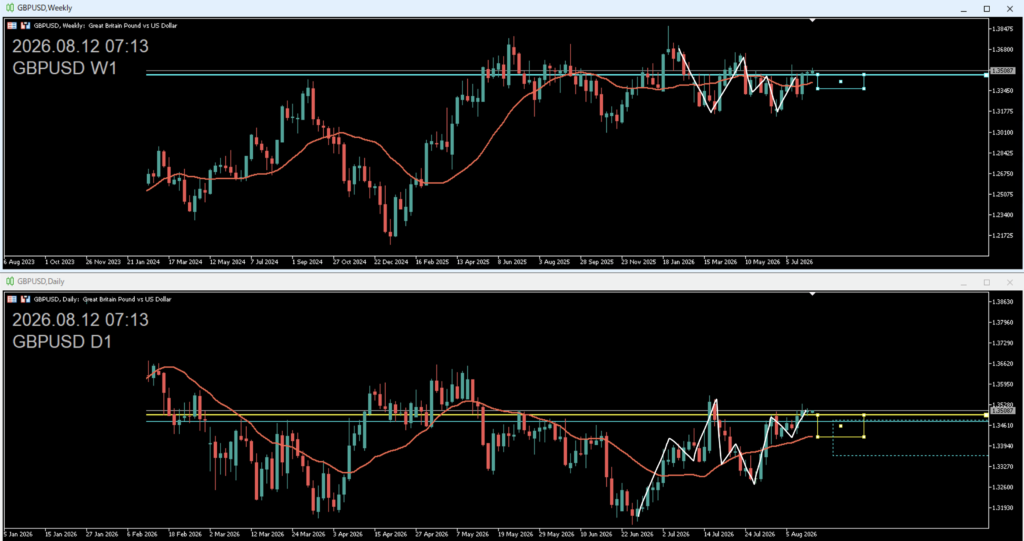Image resolution: width=1024 pixels, height=541 pixels.
Task: Click the 1.36800 price label on Weekly axis
Action: (x=1003, y=50)
